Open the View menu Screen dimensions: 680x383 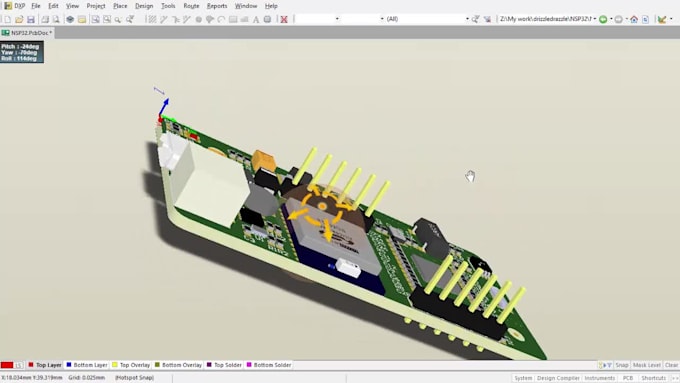click(72, 6)
